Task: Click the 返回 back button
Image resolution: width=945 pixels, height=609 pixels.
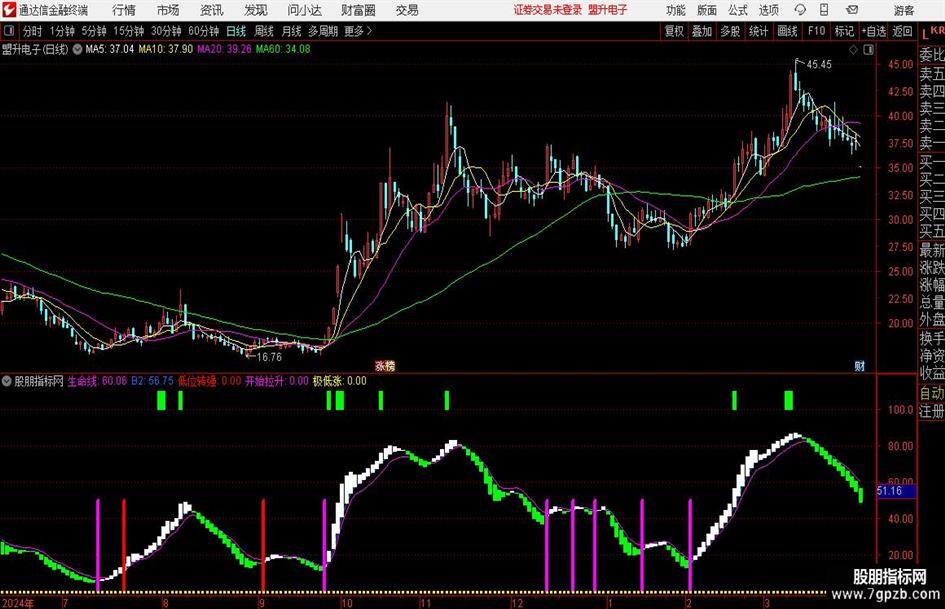Action: (x=902, y=31)
